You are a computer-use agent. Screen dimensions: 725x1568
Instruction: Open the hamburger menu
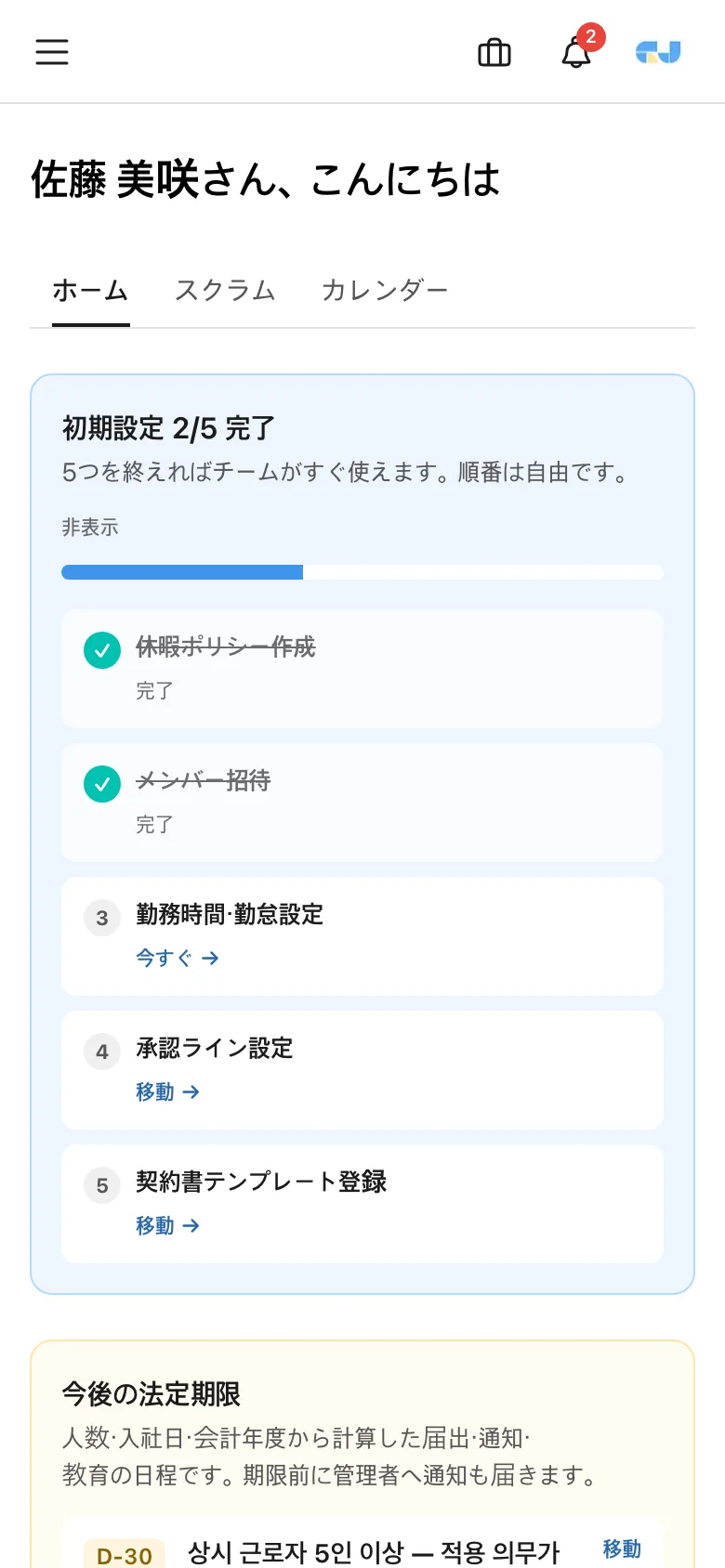(x=52, y=52)
